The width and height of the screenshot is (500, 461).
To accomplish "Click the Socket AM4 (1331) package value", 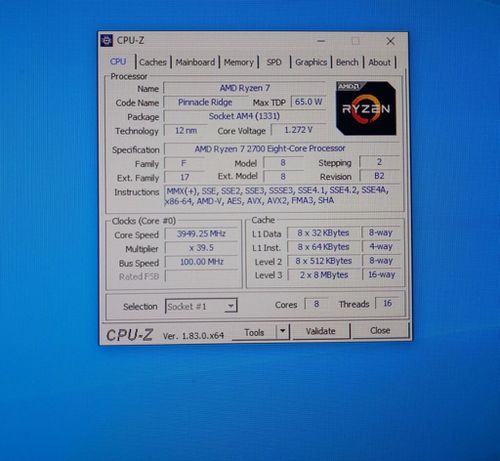I will [x=244, y=116].
